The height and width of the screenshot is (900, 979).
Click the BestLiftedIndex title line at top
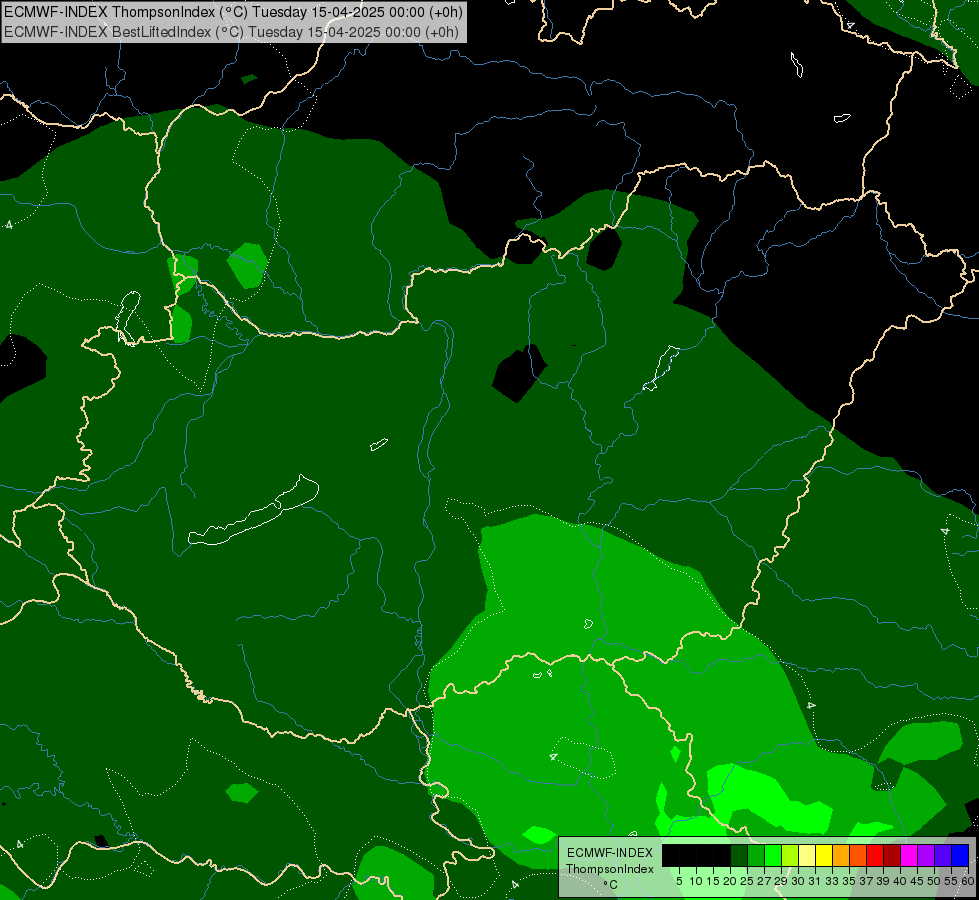(231, 32)
